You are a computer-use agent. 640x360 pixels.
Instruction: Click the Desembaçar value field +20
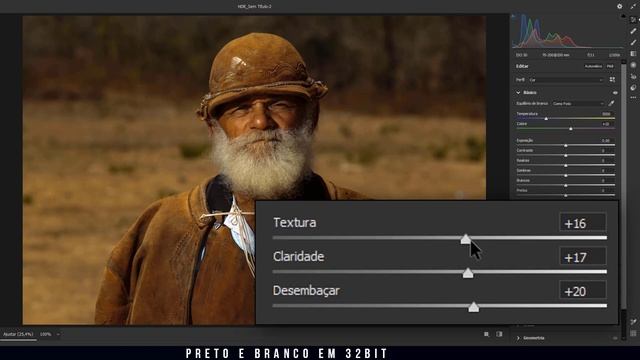[x=582, y=291]
